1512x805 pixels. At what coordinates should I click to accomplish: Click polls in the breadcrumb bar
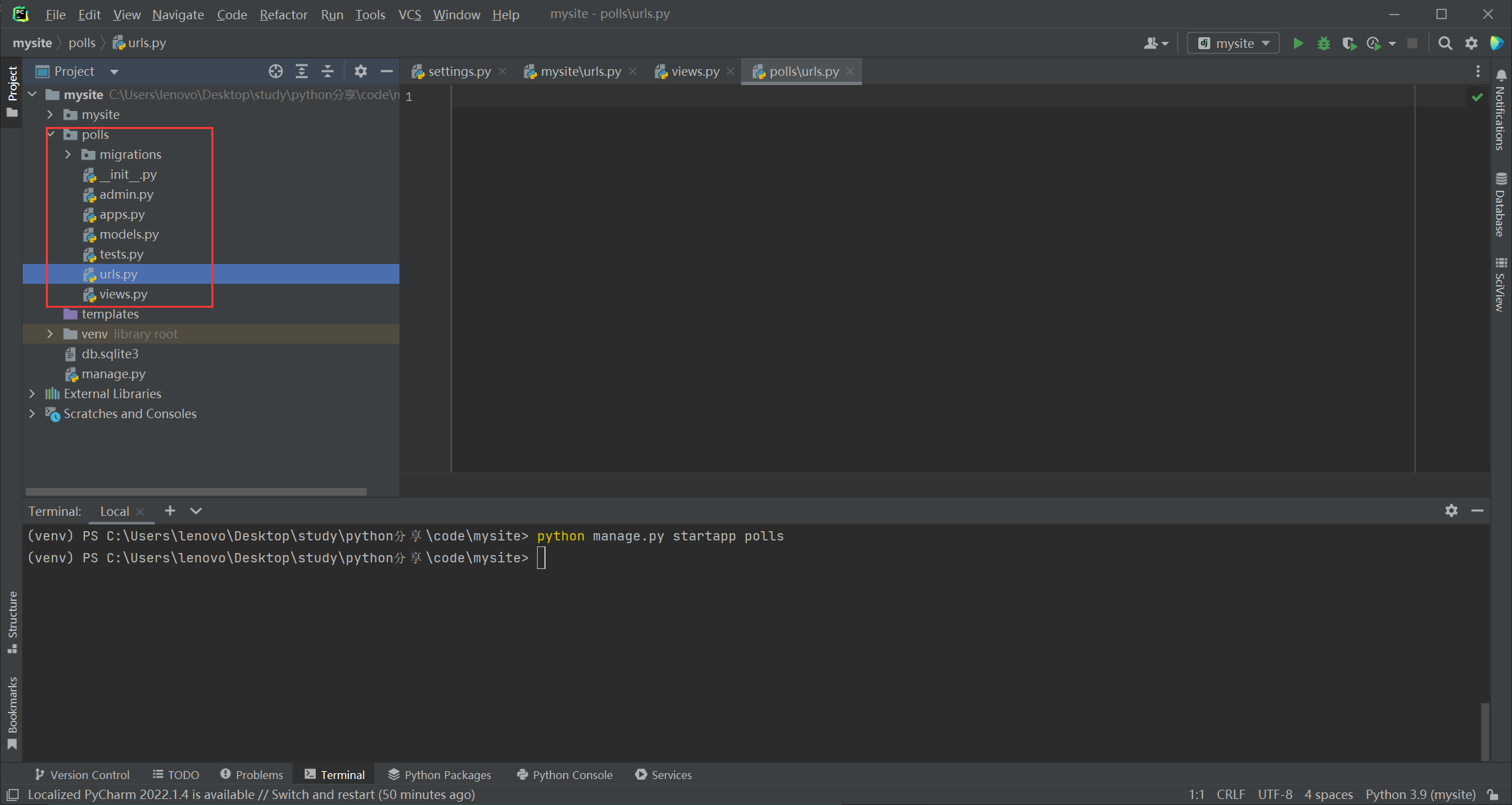82,43
